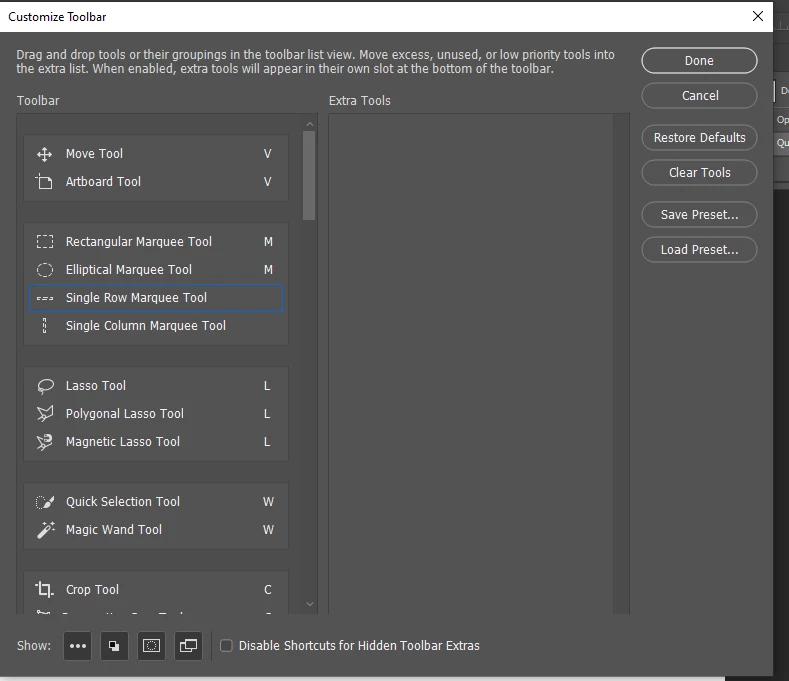Click the Magnetic Lasso Tool shortcut L
Viewport: 789px width, 681px height.
coord(267,442)
